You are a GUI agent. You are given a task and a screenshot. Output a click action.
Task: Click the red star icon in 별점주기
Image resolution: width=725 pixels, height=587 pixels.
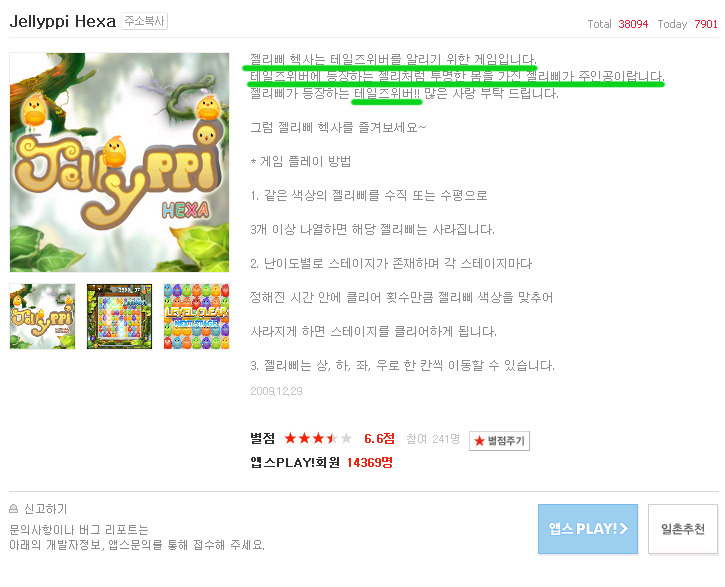pyautogui.click(x=479, y=441)
